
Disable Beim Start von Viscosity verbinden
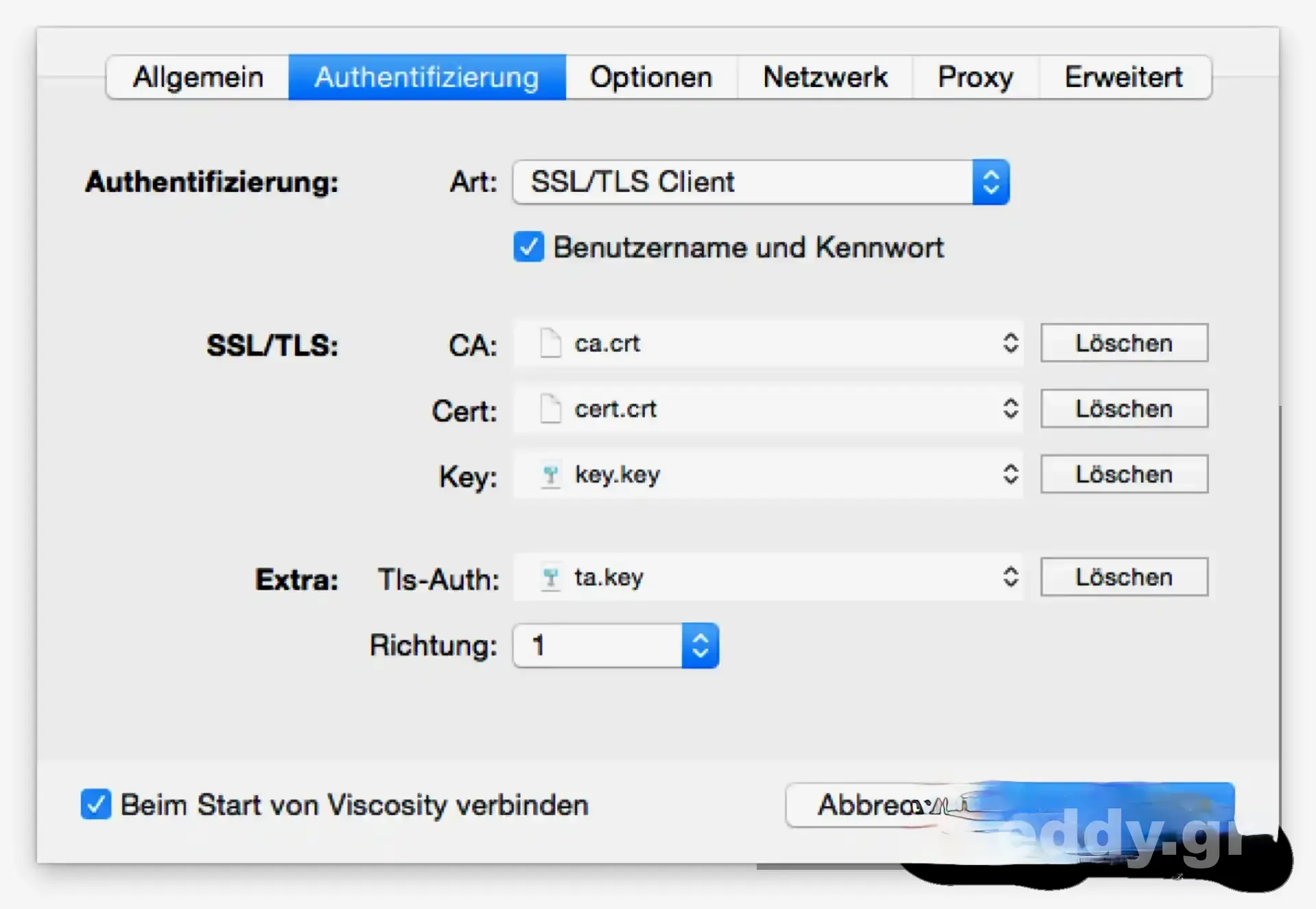tap(96, 804)
